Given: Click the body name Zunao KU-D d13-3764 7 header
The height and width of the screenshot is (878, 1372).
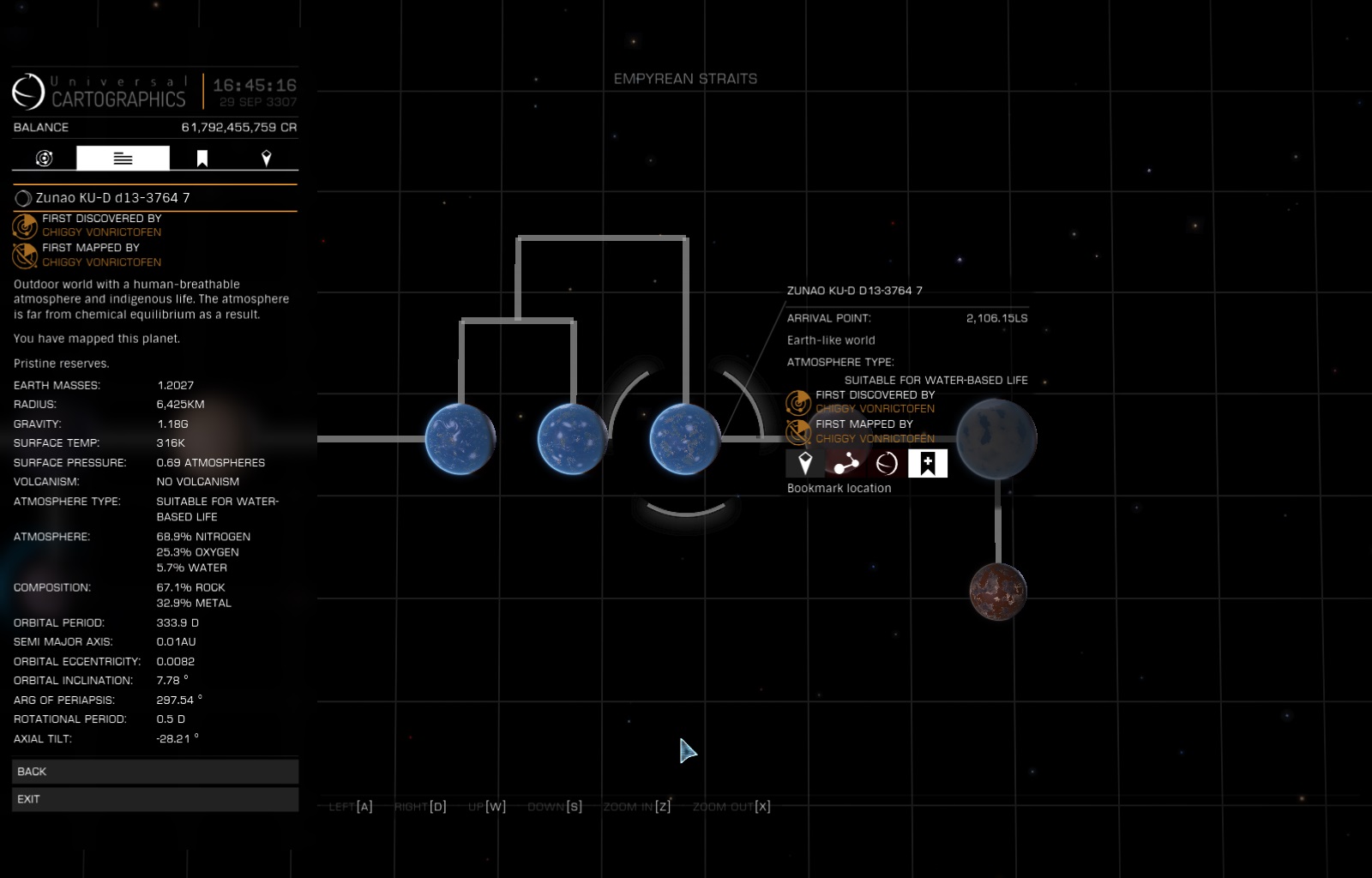Looking at the screenshot, I should pos(113,198).
